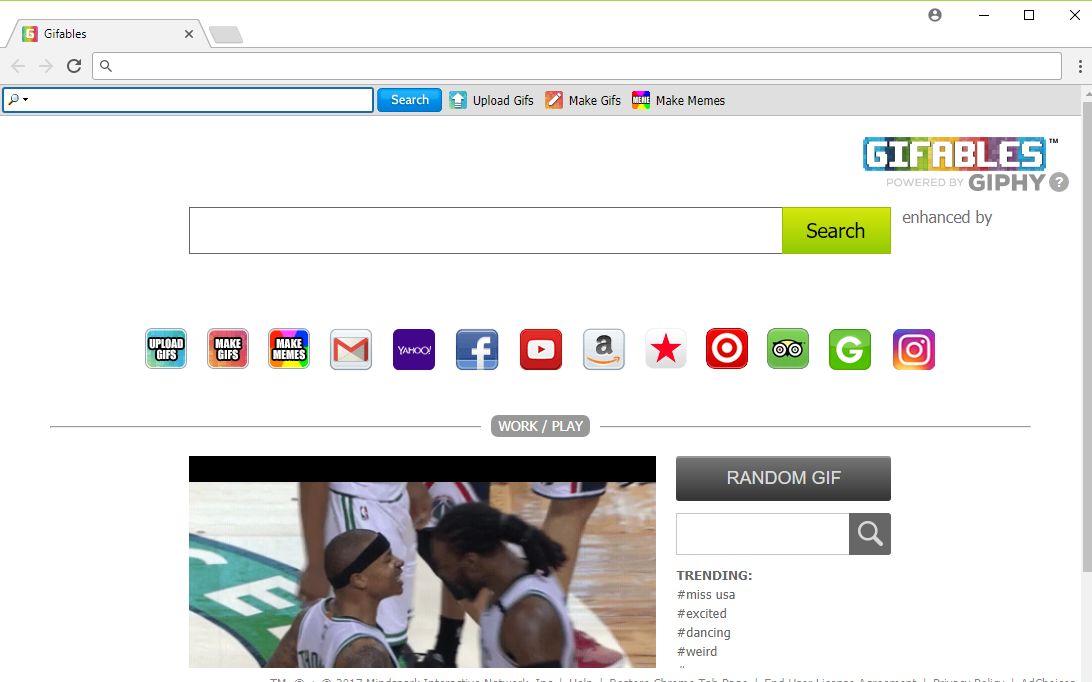Image resolution: width=1092 pixels, height=682 pixels.
Task: Click Upload Gifs in the toolbar
Action: pyautogui.click(x=491, y=100)
